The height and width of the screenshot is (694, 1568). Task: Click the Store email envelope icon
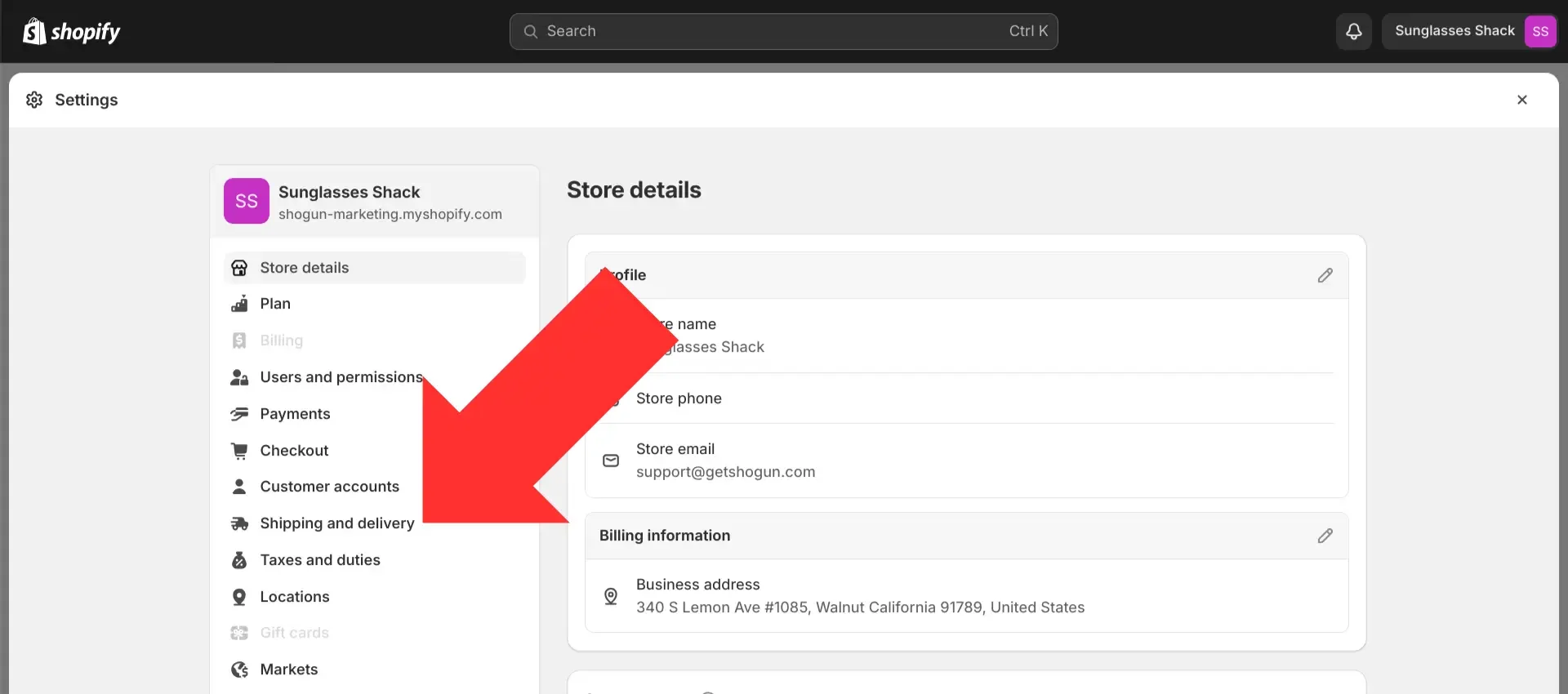coord(611,460)
